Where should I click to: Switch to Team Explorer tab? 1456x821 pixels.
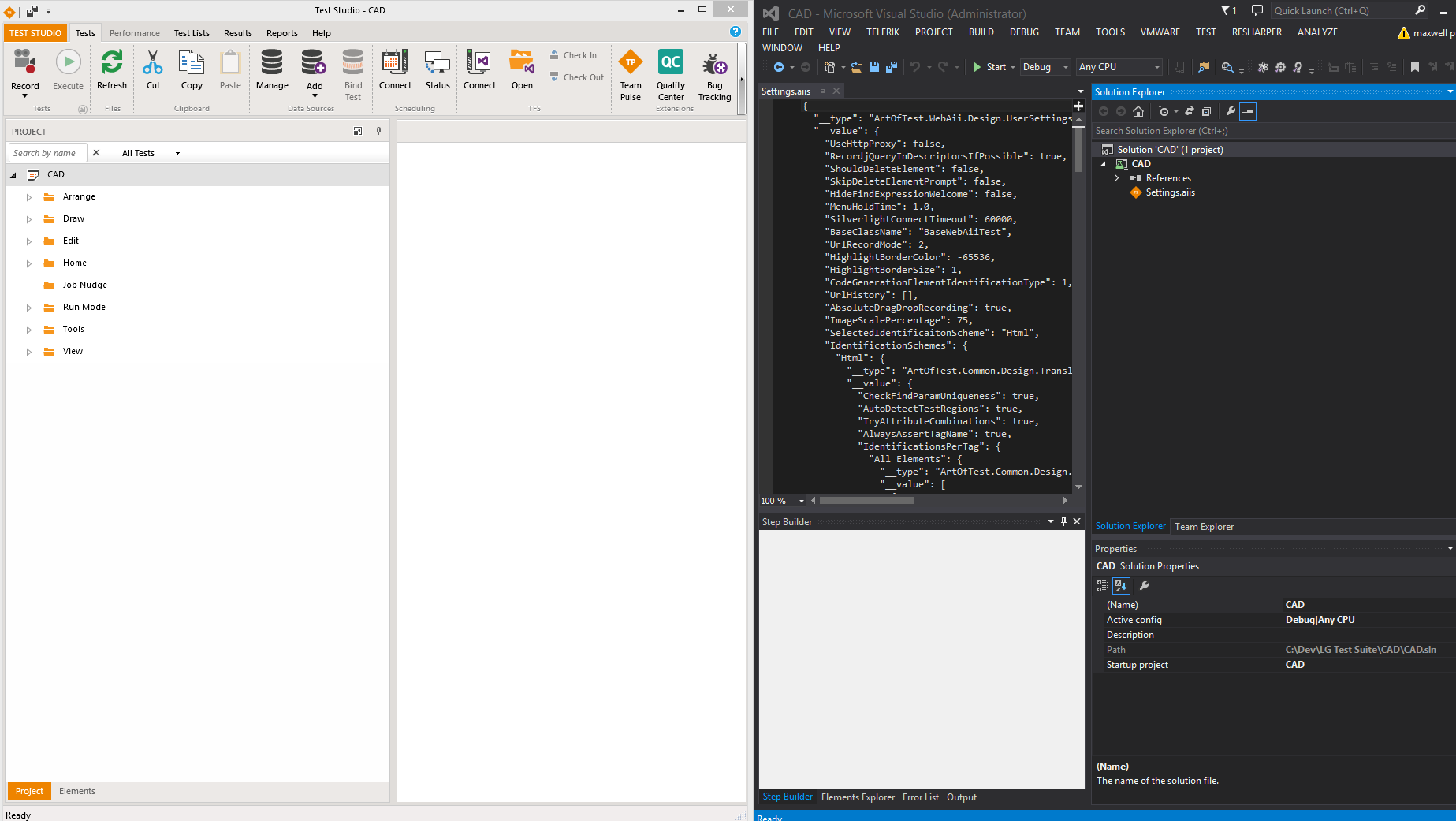pos(1204,527)
